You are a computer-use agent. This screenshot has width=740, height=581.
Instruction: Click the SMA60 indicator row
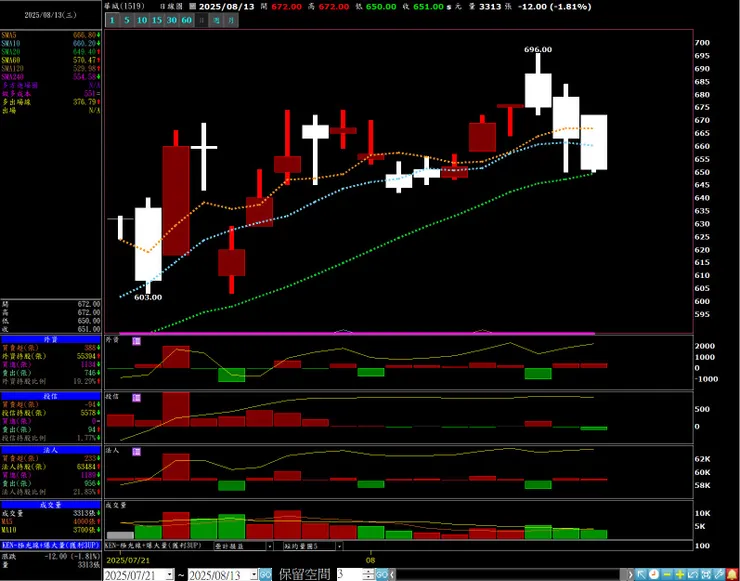(50, 60)
